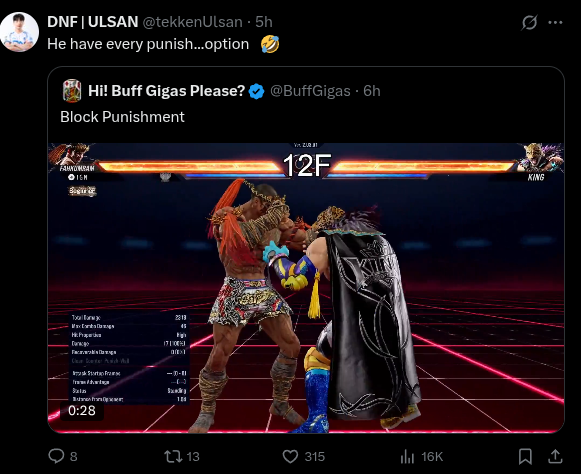
Task: Open Buff Gigas avatar in quoted tweet
Action: coord(72,90)
